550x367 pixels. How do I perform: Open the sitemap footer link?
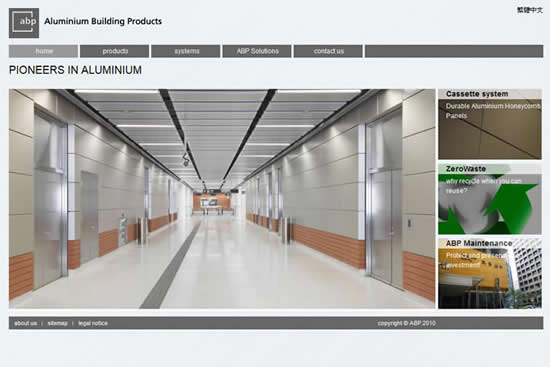click(x=58, y=323)
